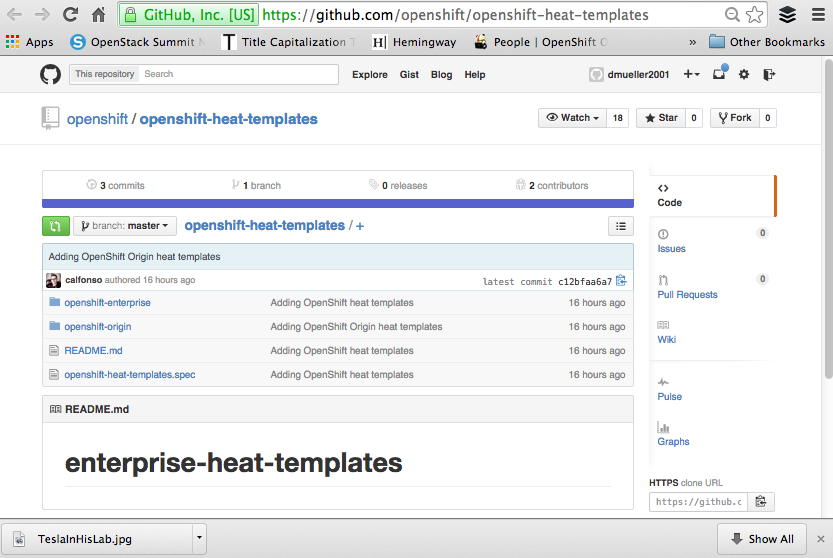View the 2 contributors tab
Screen dimensions: 833x558
click(552, 185)
